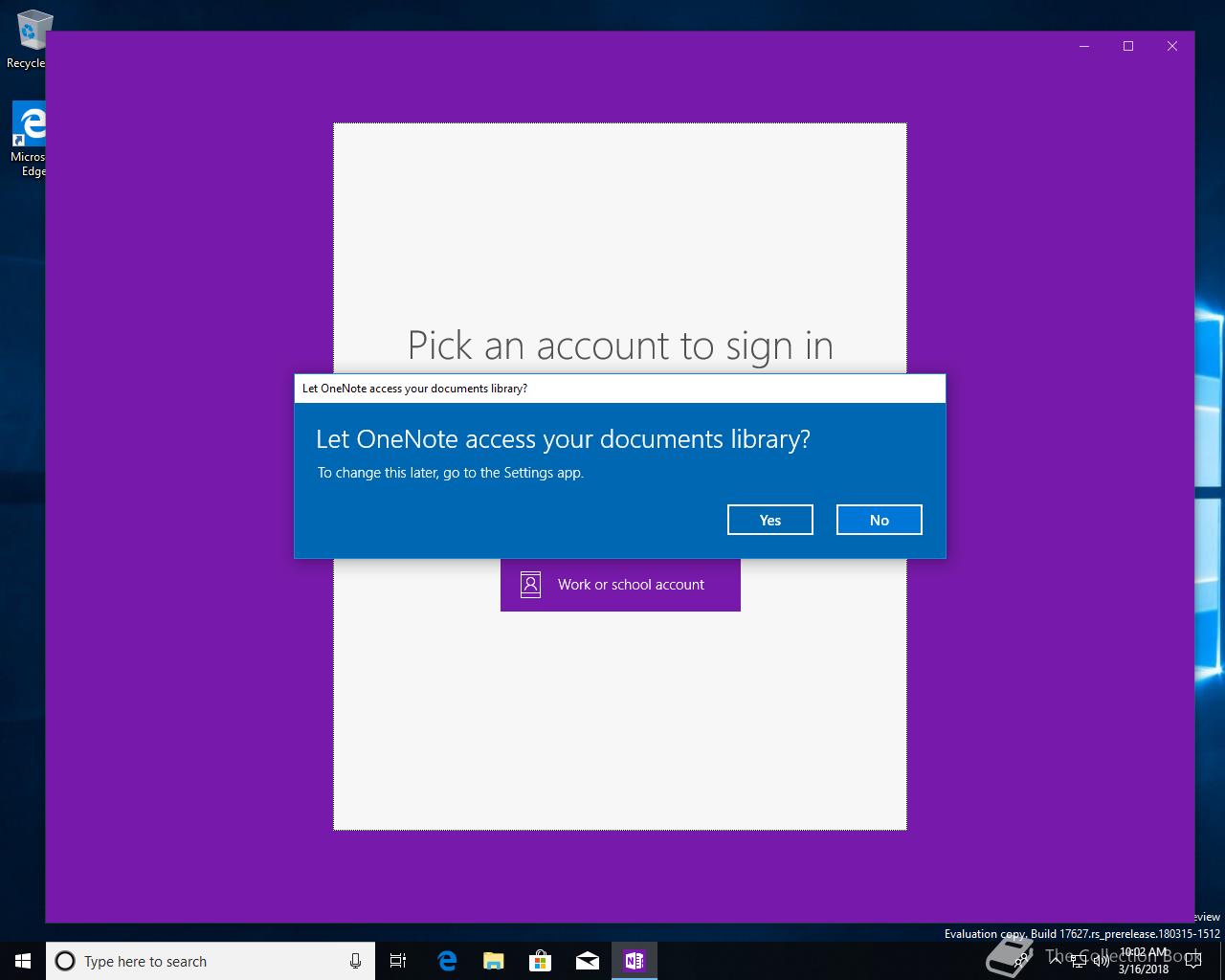The height and width of the screenshot is (980, 1225).
Task: Decline access with the No button
Action: coord(879,520)
